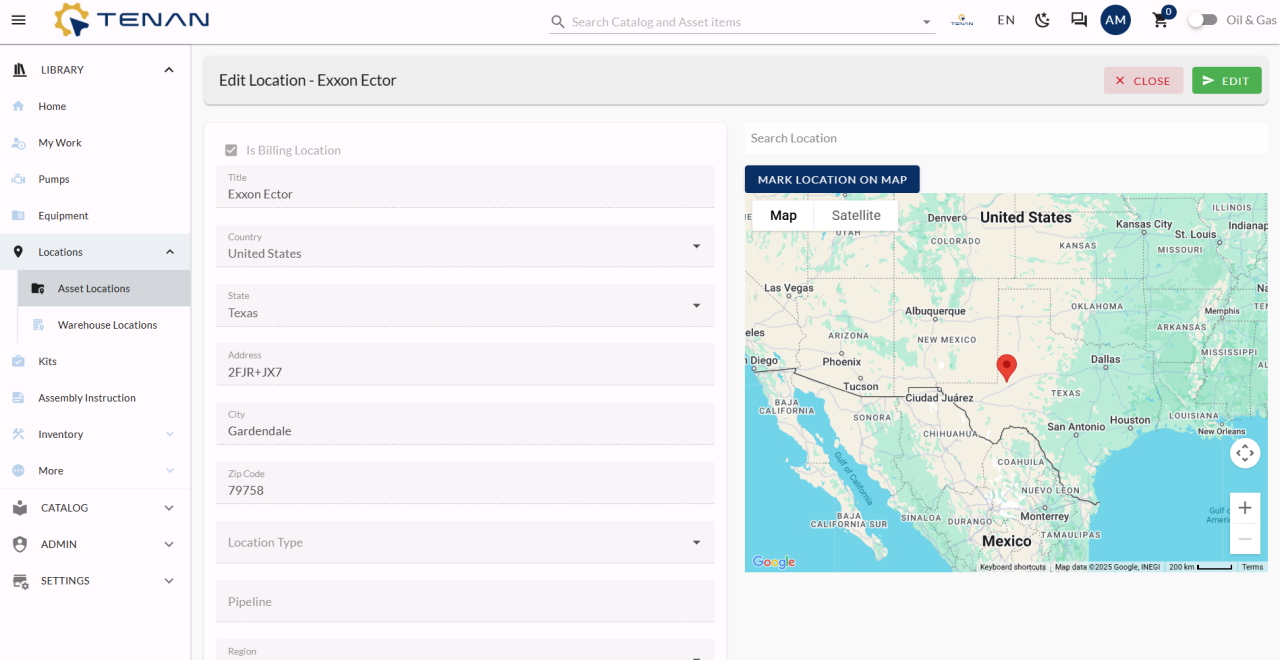1280x660 pixels.
Task: Click the Assembly Instruction icon
Action: (18, 398)
